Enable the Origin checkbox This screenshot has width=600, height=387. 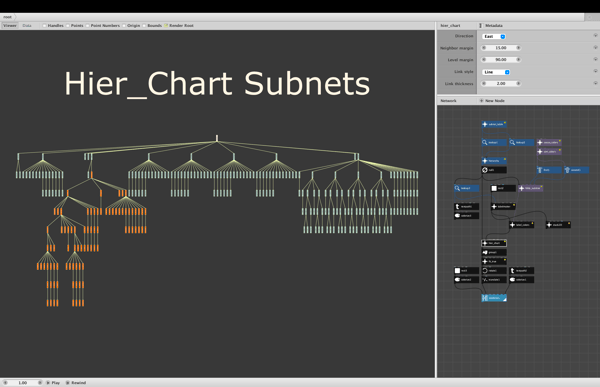[124, 26]
